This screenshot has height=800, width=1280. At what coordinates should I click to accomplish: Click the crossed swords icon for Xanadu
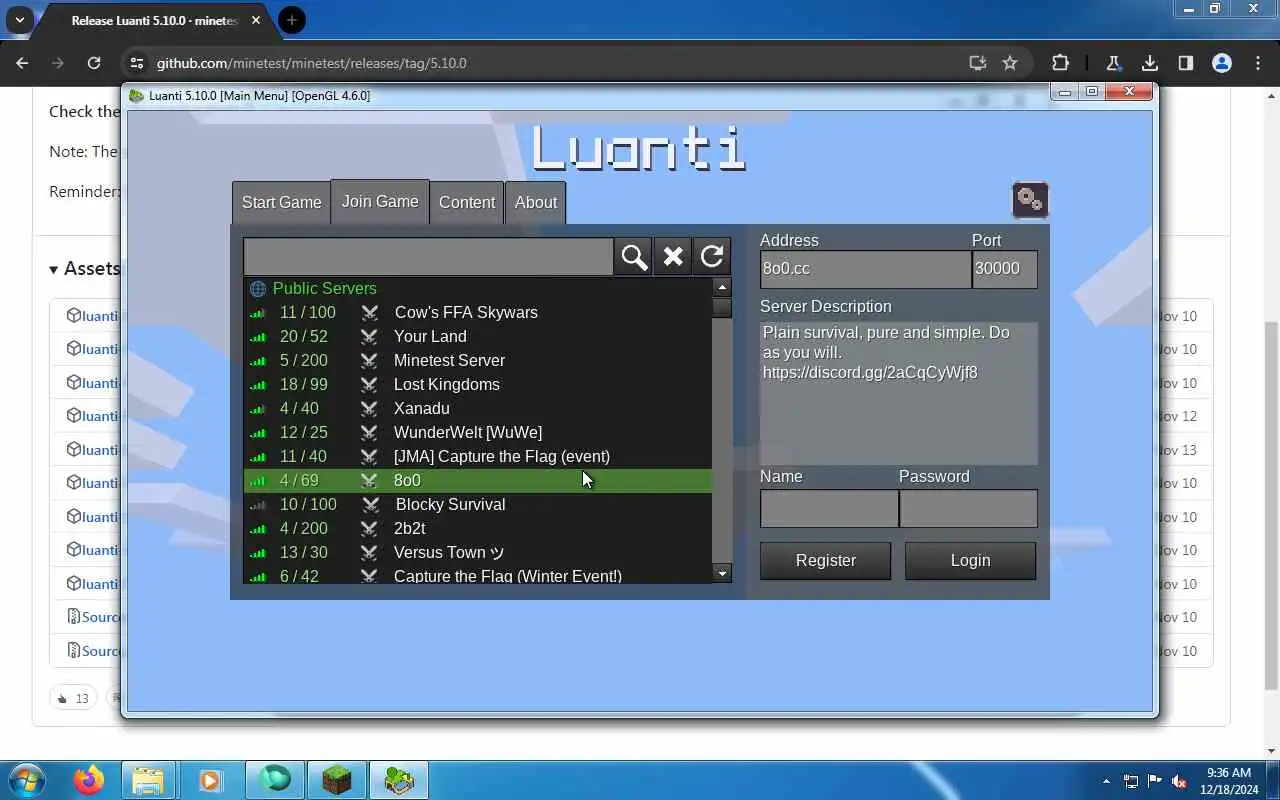370,409
